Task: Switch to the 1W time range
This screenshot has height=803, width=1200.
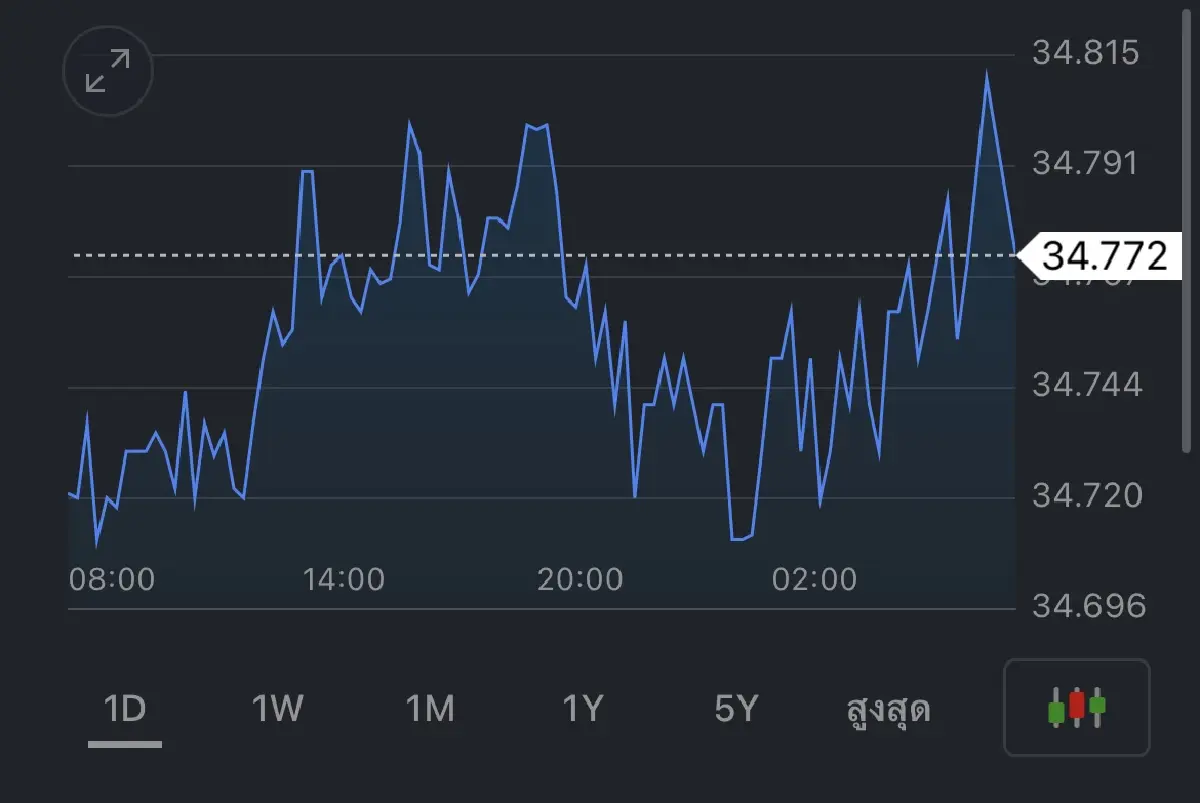Action: [277, 709]
